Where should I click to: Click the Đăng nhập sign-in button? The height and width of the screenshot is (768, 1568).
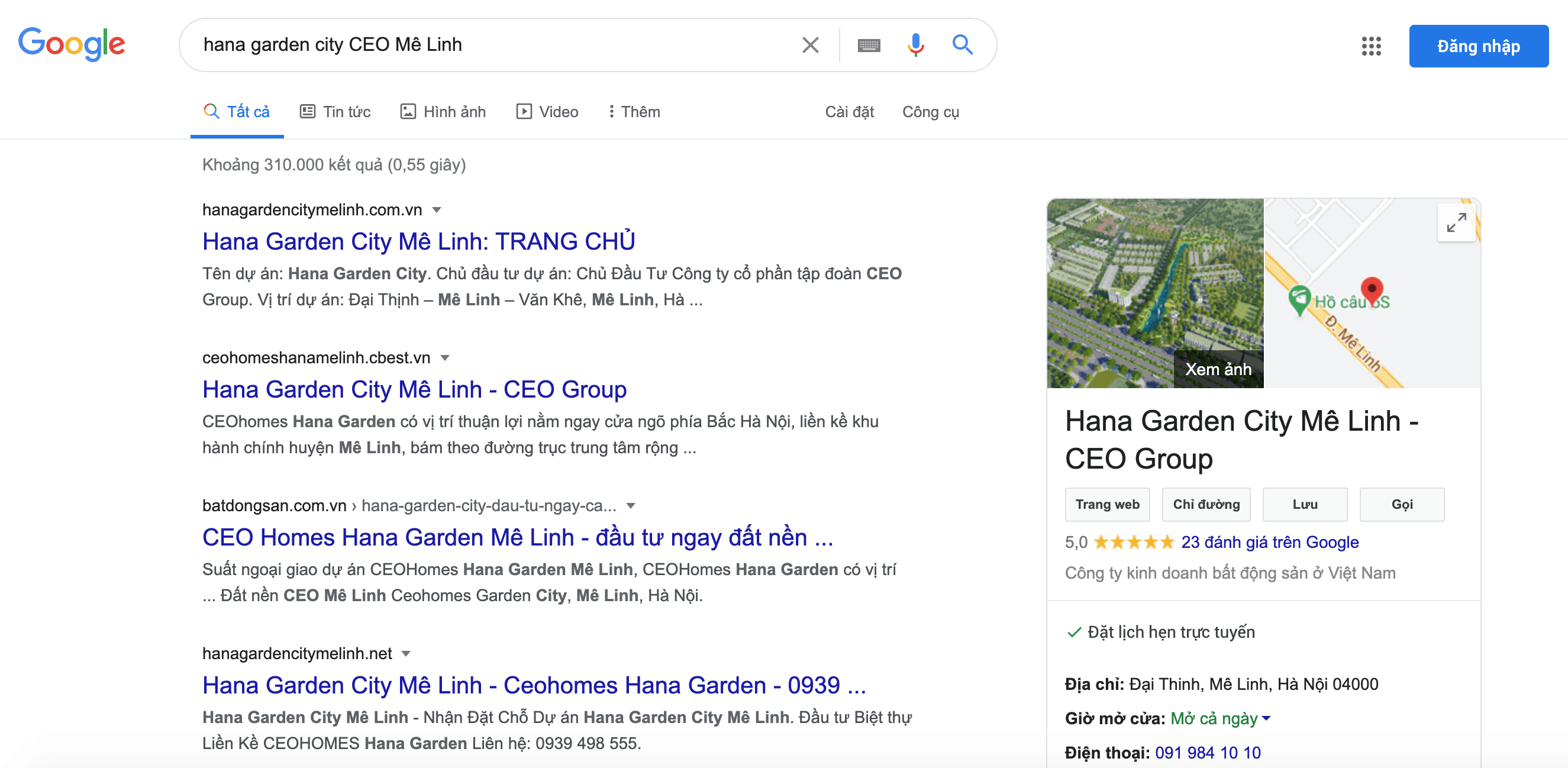click(1478, 46)
